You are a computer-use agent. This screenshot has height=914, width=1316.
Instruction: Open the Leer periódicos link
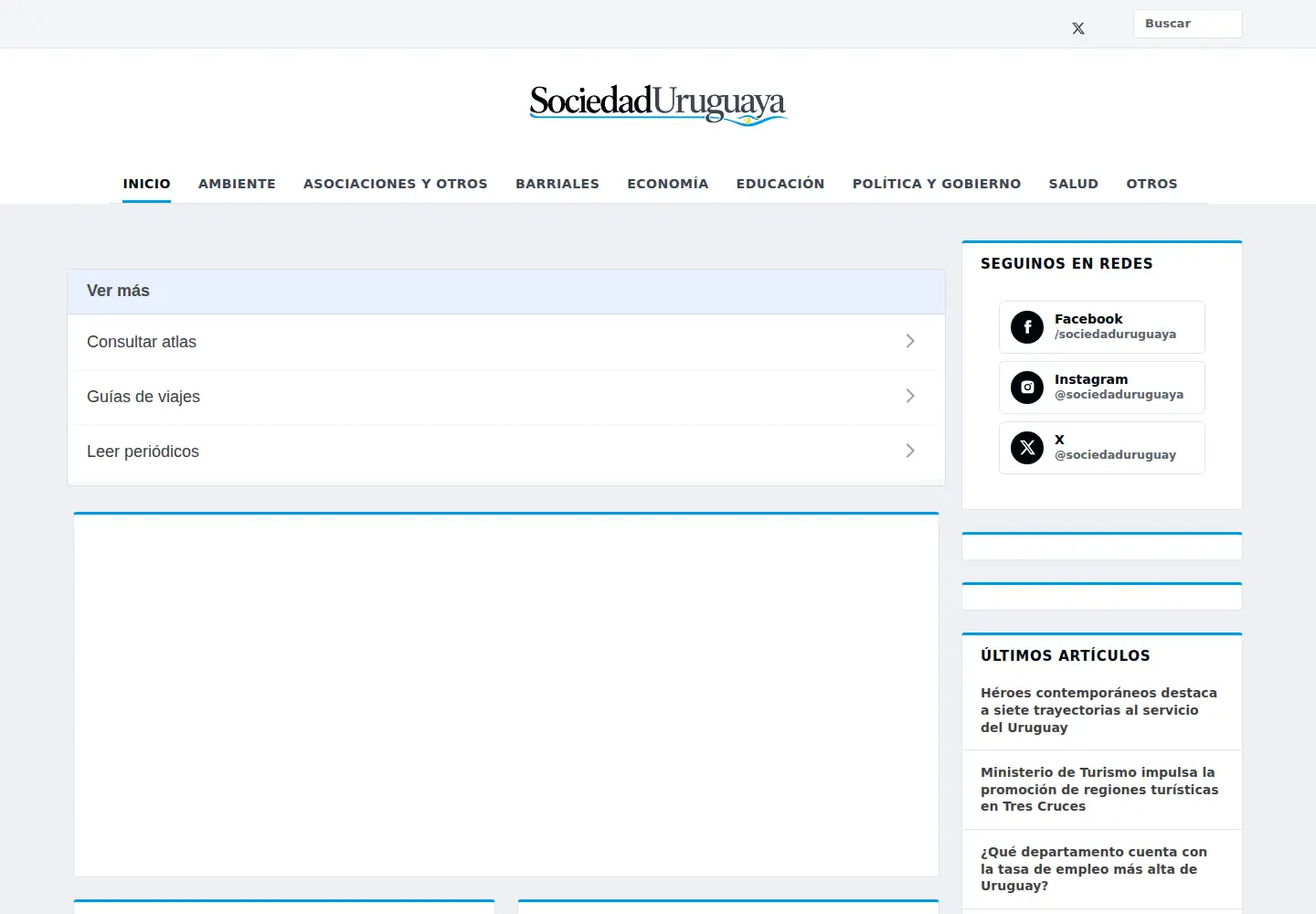click(x=506, y=452)
